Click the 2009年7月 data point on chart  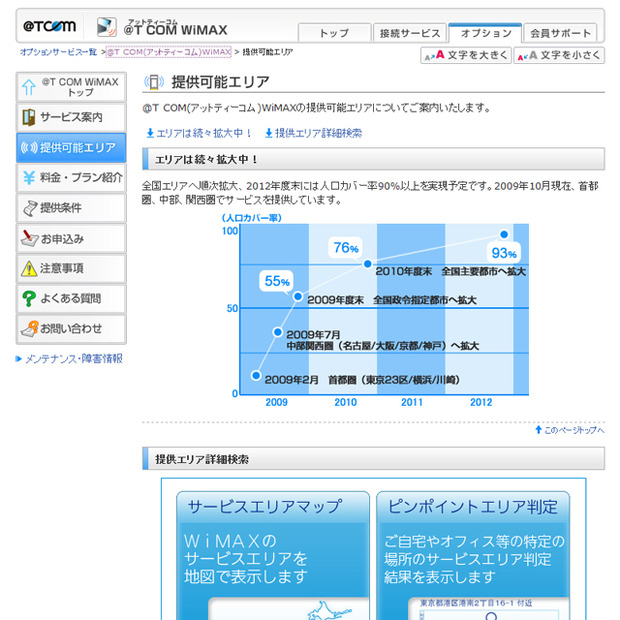click(x=278, y=332)
